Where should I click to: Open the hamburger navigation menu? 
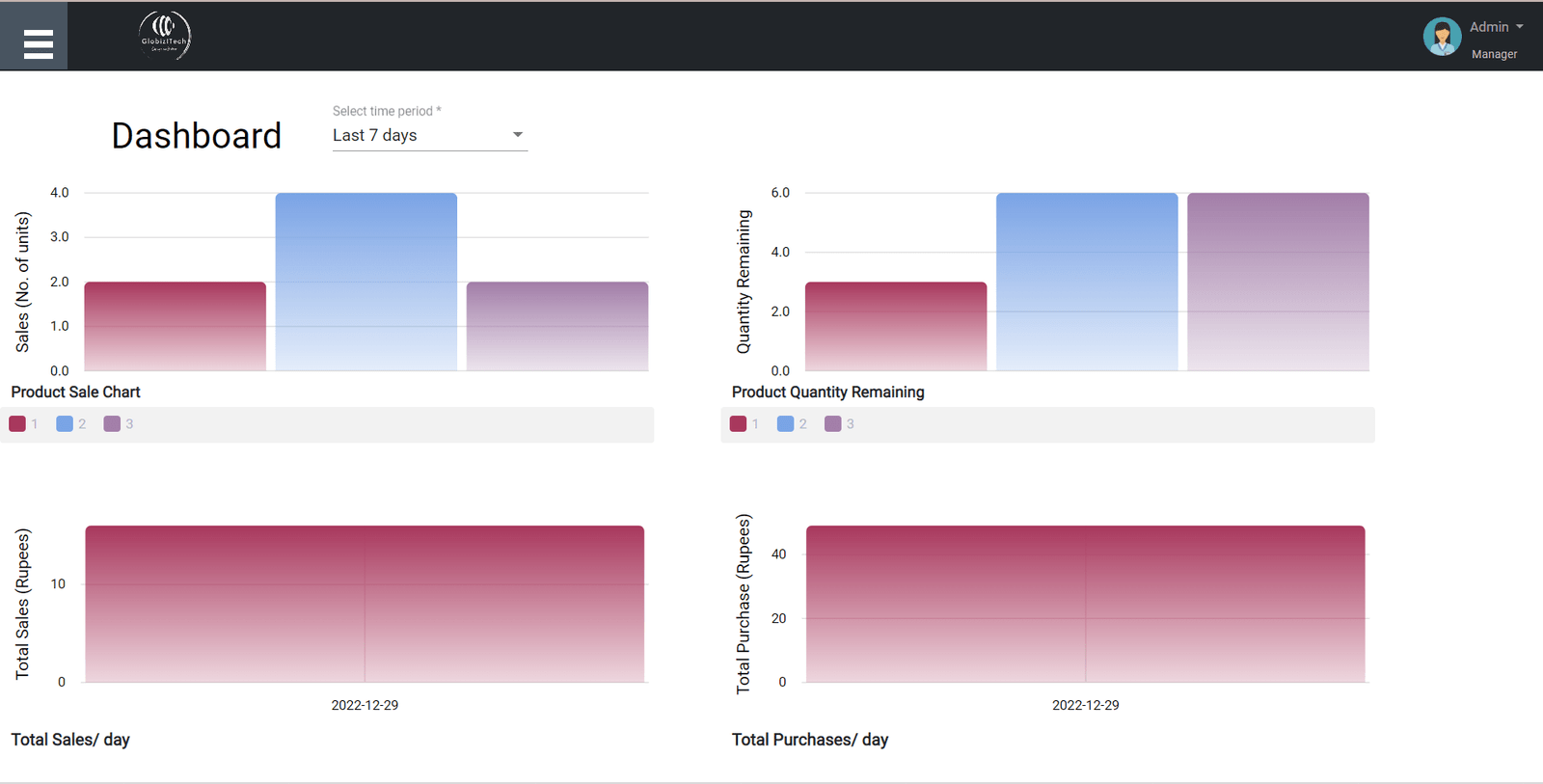pyautogui.click(x=38, y=43)
